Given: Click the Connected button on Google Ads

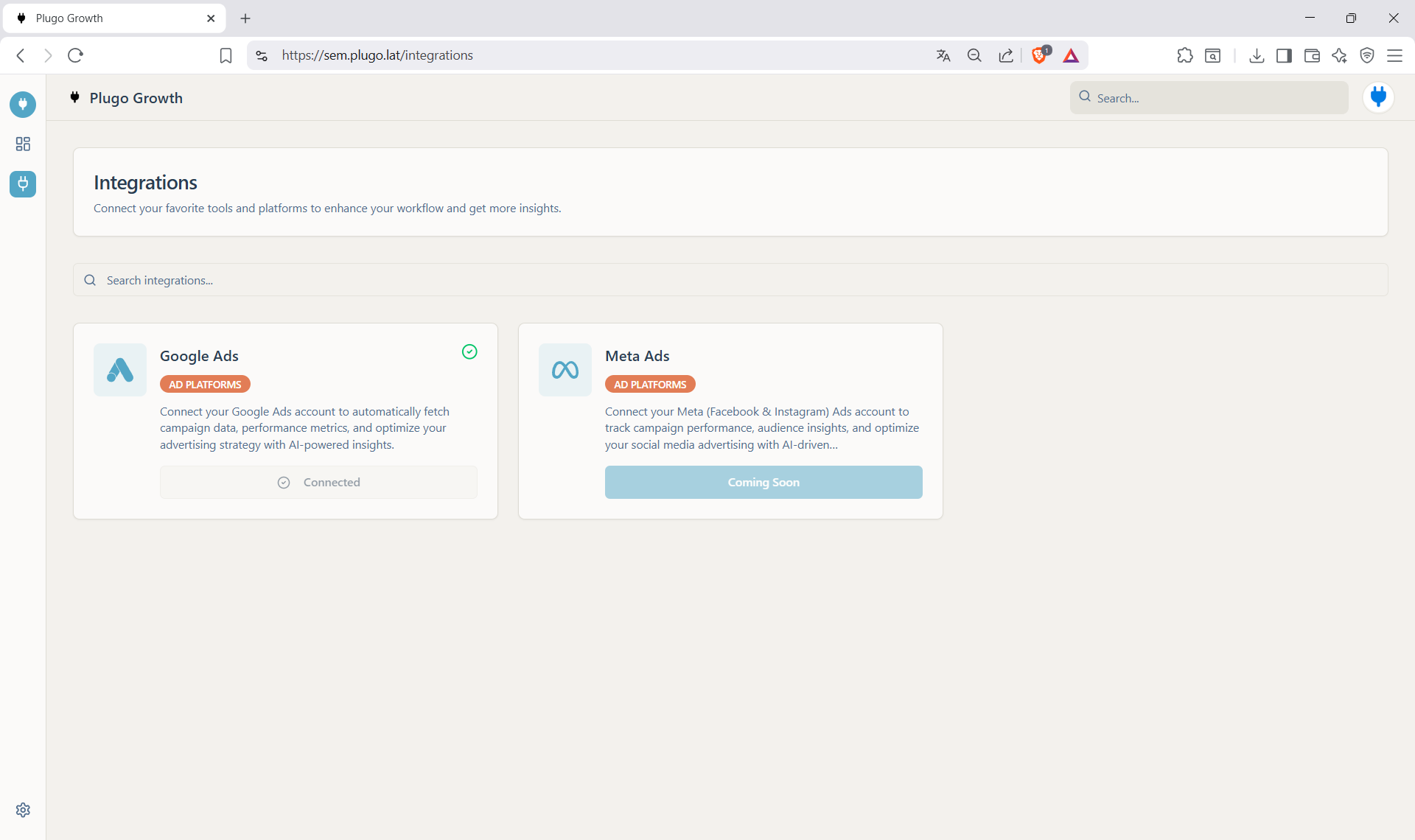Looking at the screenshot, I should pyautogui.click(x=318, y=482).
